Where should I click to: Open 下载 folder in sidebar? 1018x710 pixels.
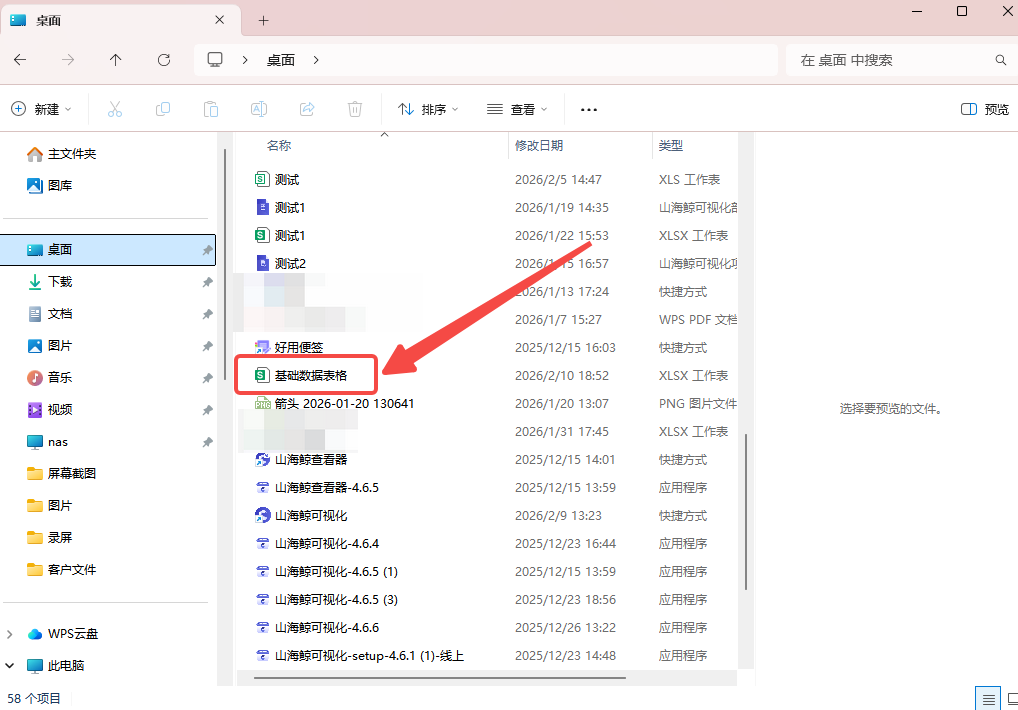(60, 282)
